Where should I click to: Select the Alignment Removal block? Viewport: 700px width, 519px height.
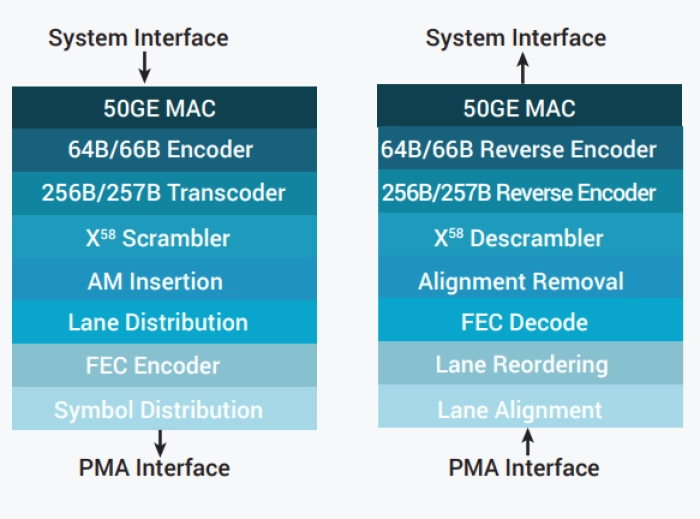point(530,277)
